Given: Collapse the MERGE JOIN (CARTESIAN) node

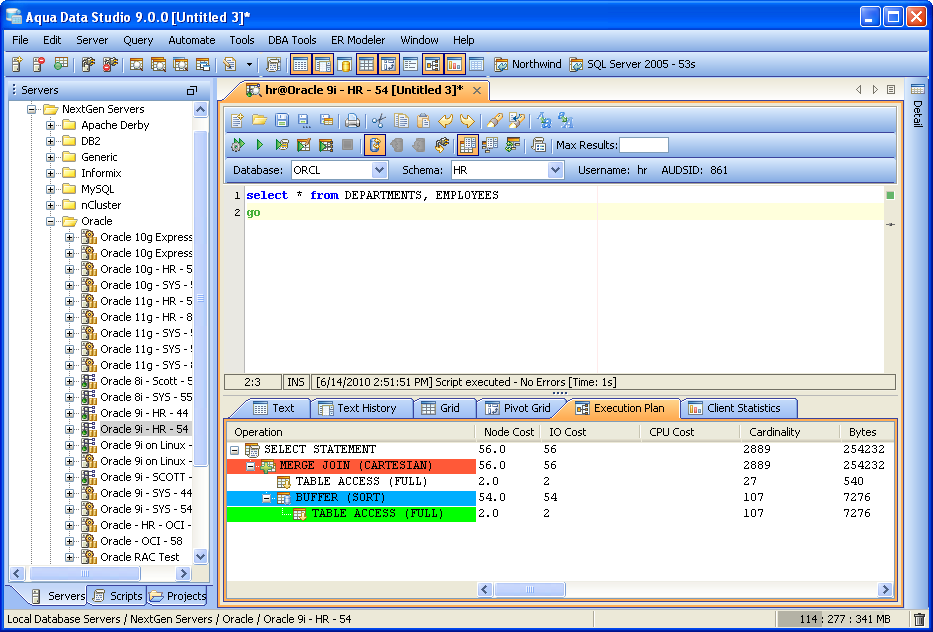Looking at the screenshot, I should tap(251, 466).
